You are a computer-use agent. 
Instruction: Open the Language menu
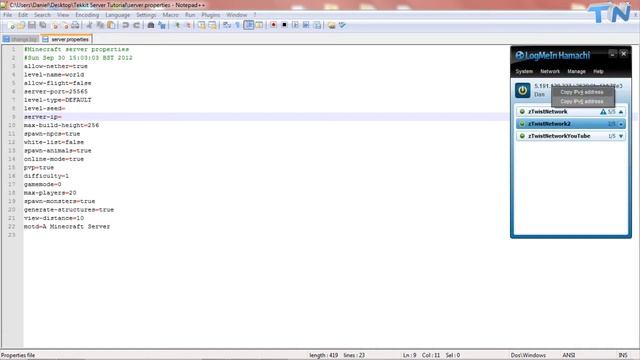(x=118, y=15)
